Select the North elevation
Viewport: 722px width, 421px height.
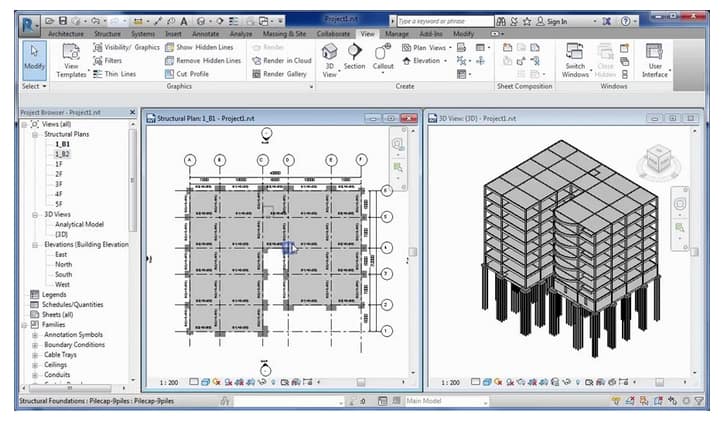point(64,264)
